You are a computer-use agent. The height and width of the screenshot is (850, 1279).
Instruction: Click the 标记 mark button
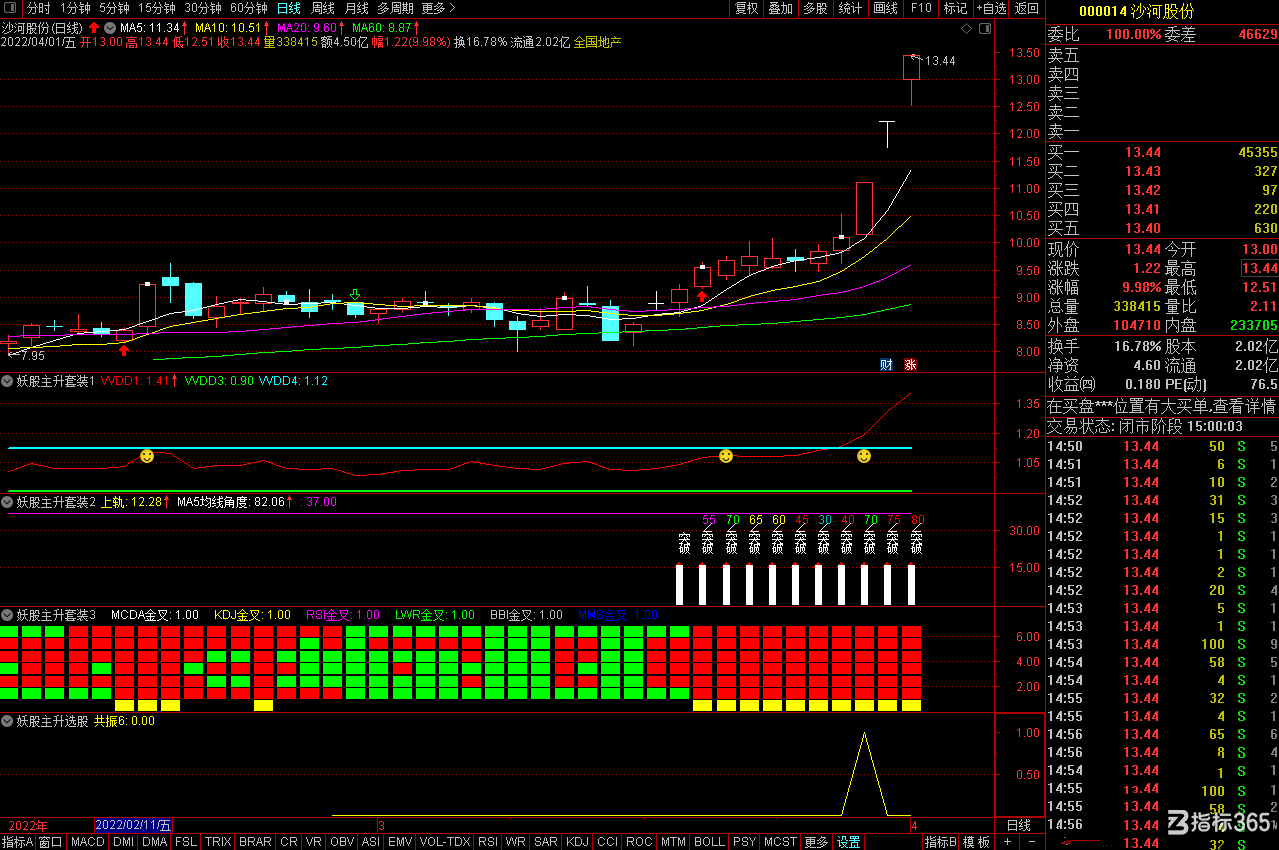pos(955,8)
